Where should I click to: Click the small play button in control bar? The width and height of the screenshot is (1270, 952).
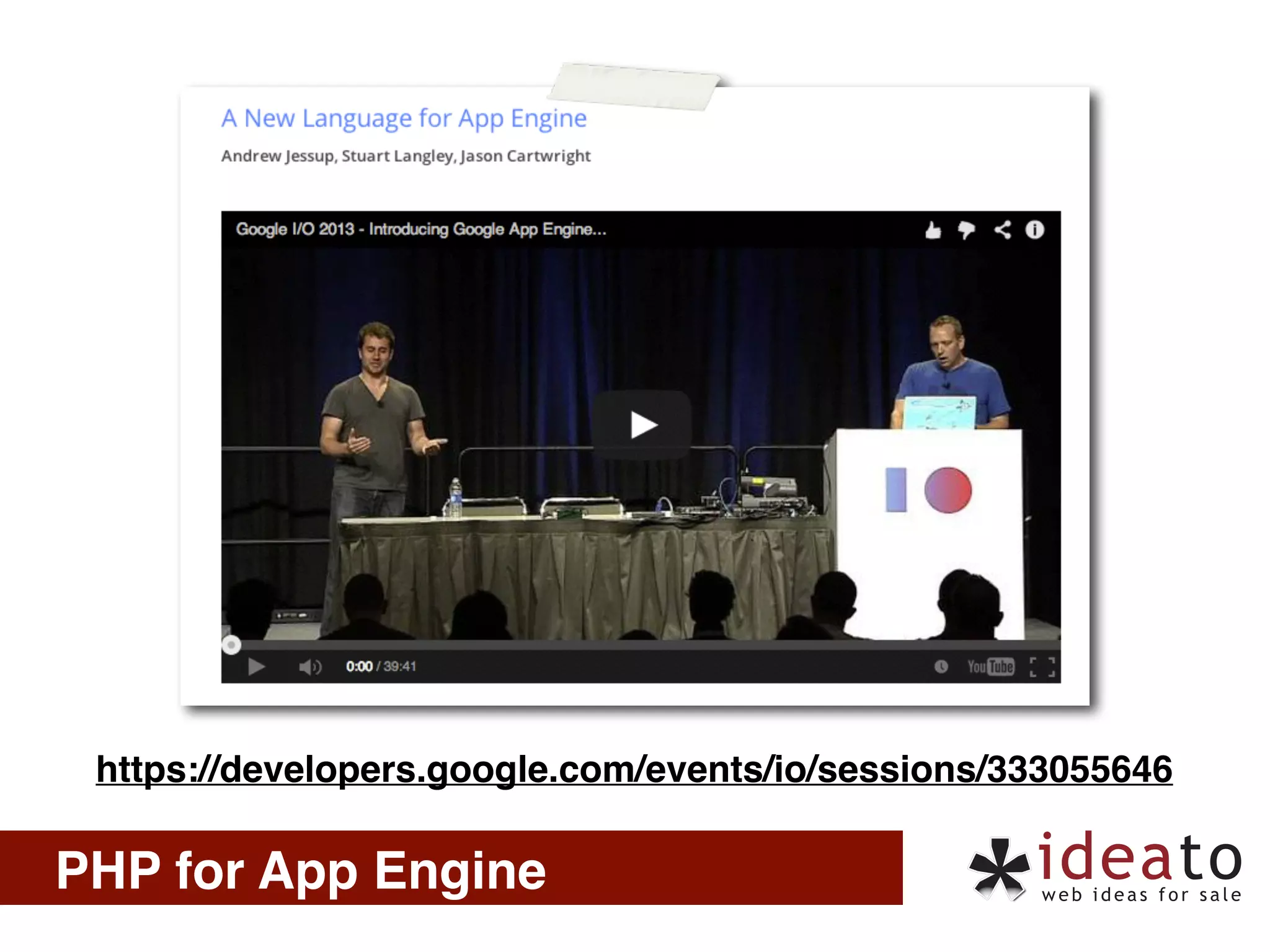click(256, 667)
